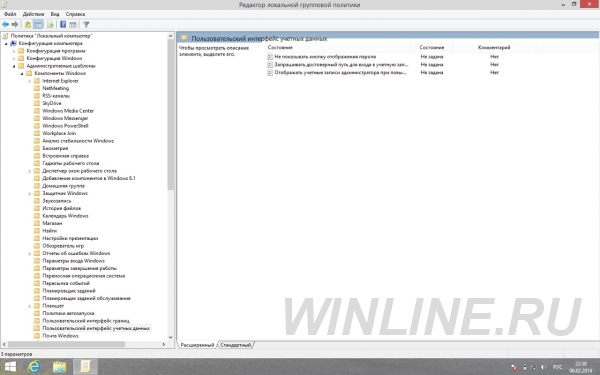Click the computer icon beside 'Конфигурация компьютера'
This screenshot has width=600, height=375.
click(13, 43)
